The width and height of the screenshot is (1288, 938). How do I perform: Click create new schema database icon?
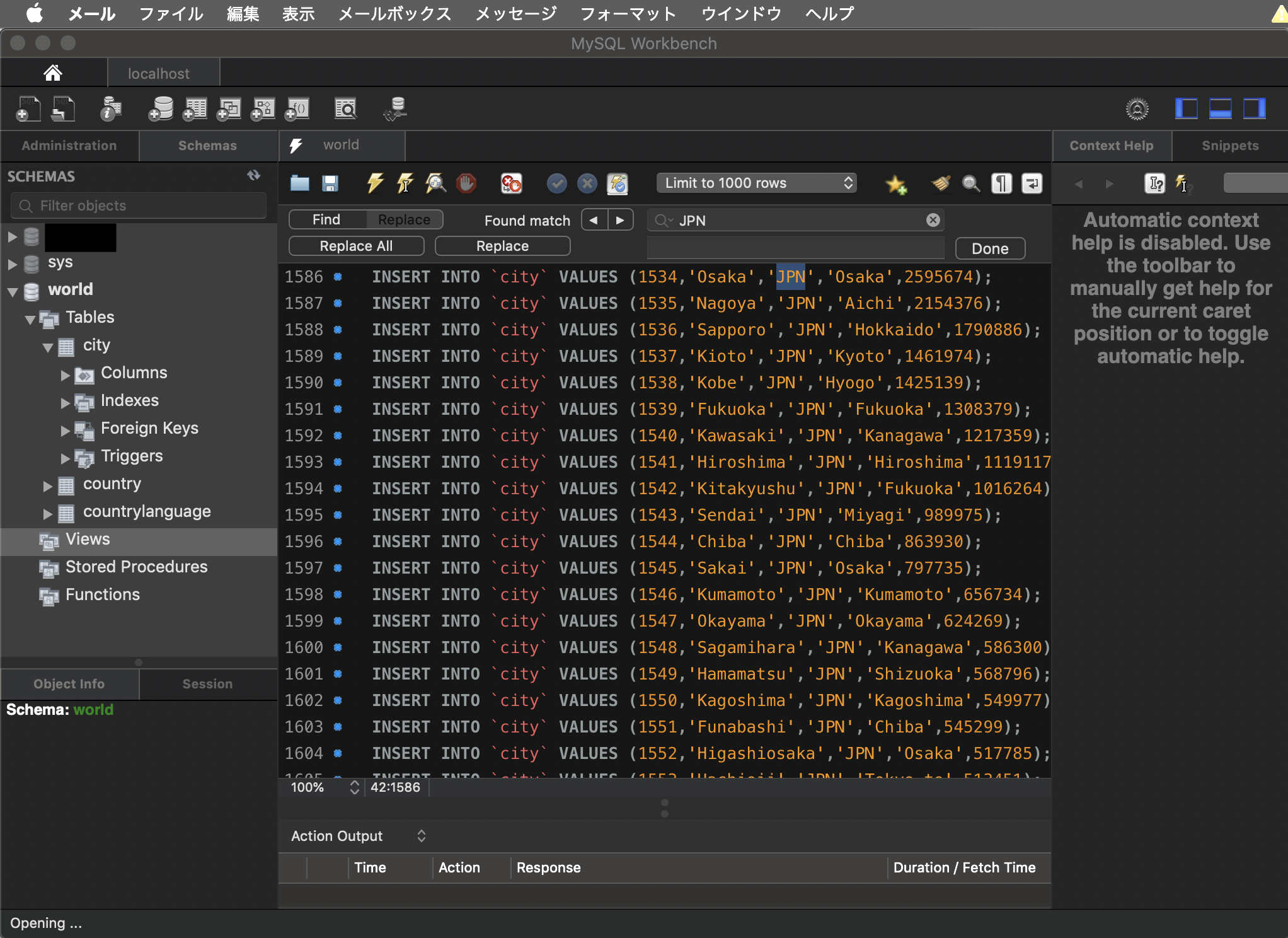pyautogui.click(x=161, y=109)
